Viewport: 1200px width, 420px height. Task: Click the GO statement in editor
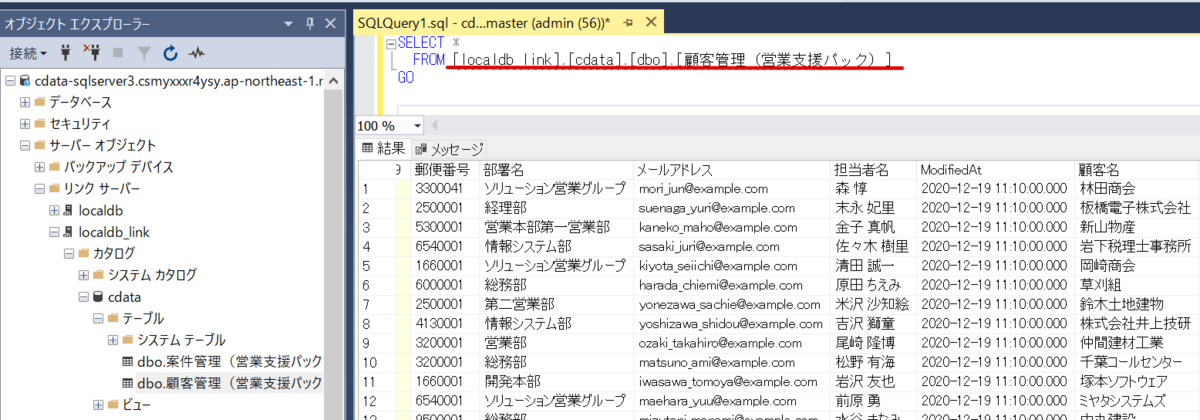pyautogui.click(x=406, y=78)
